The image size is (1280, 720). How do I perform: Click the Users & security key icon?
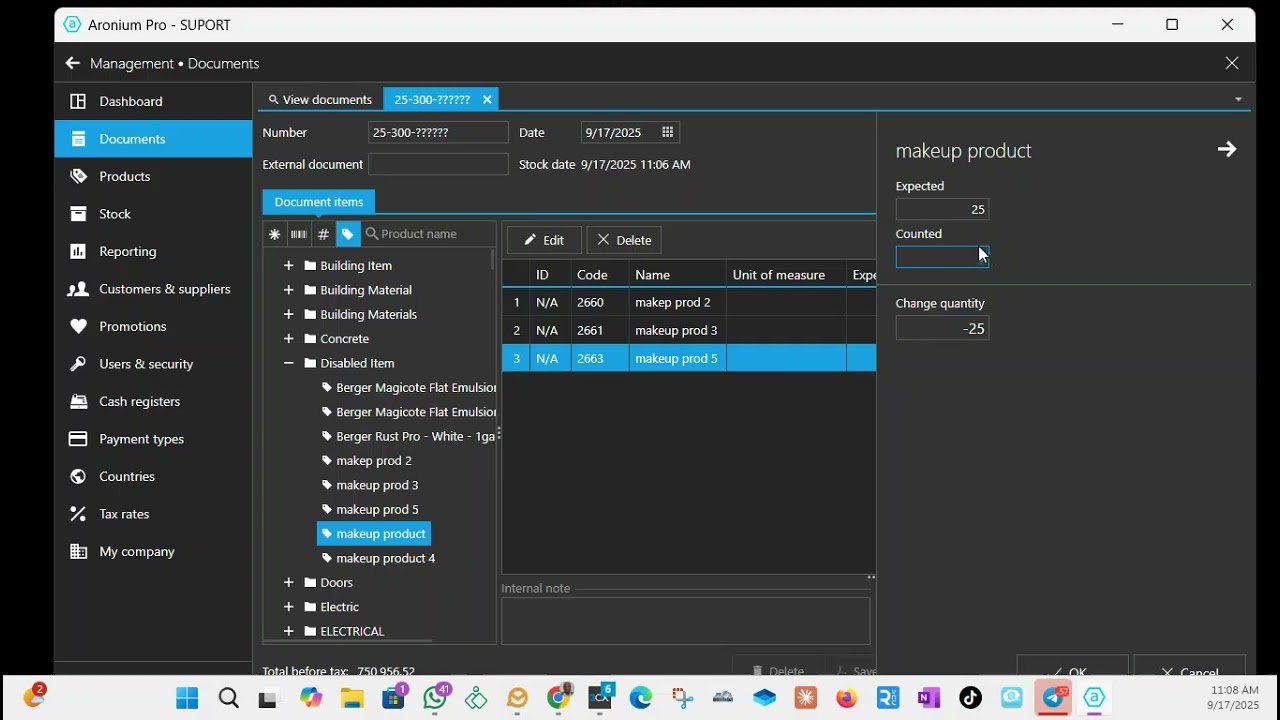point(78,364)
